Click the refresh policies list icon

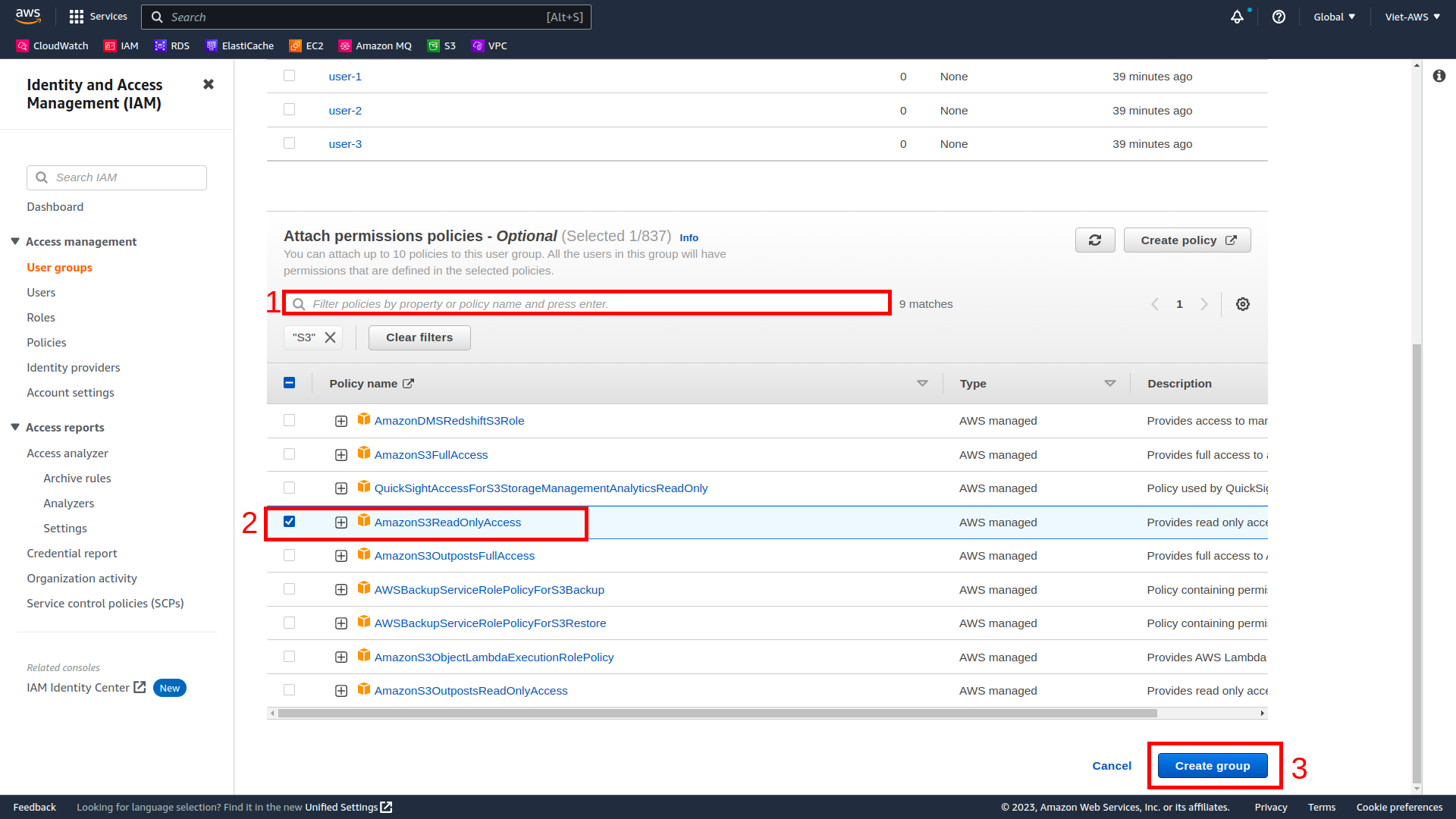1095,240
